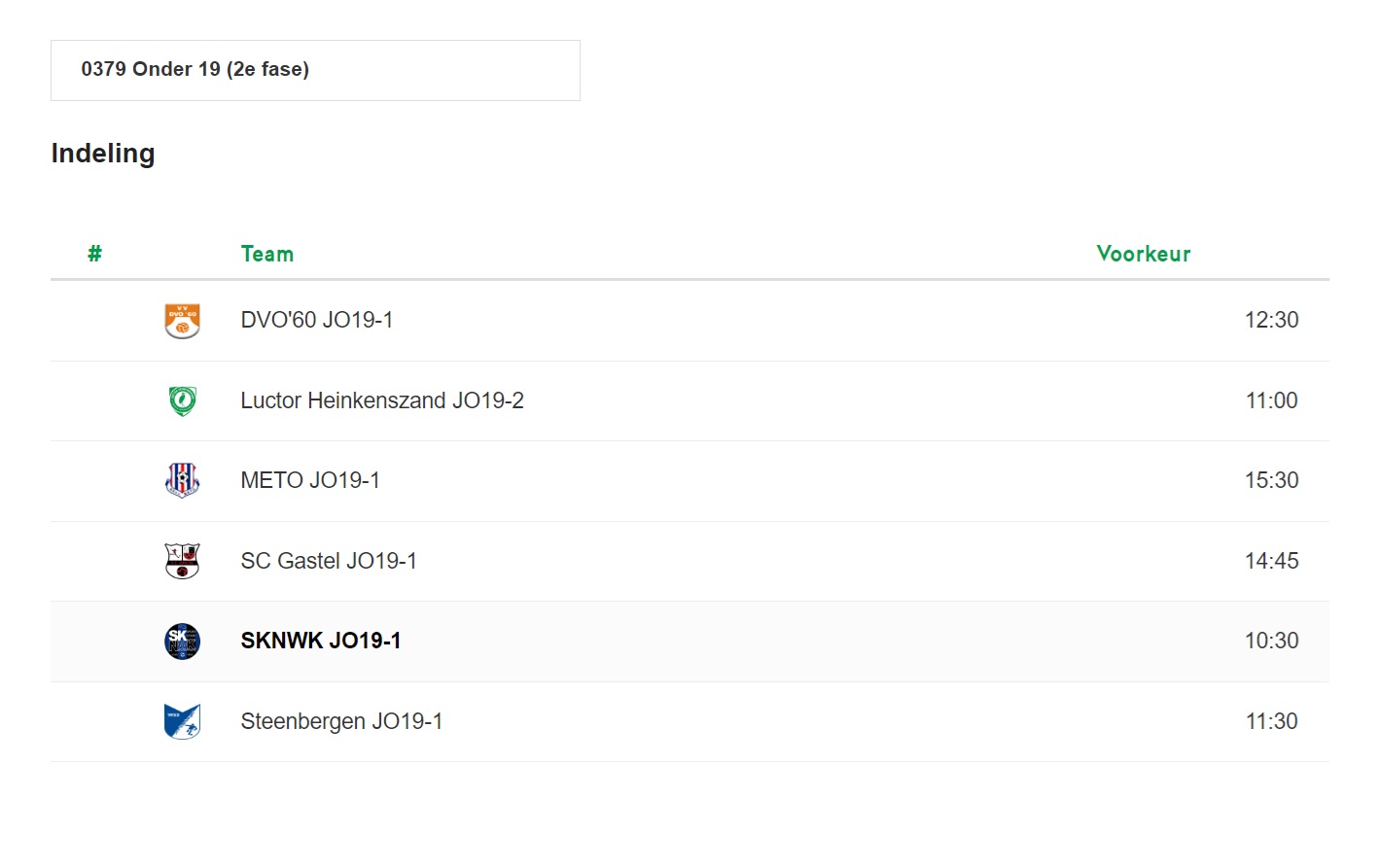Image resolution: width=1379 pixels, height=868 pixels.
Task: Click the DVO'60 club logo
Action: click(x=182, y=321)
